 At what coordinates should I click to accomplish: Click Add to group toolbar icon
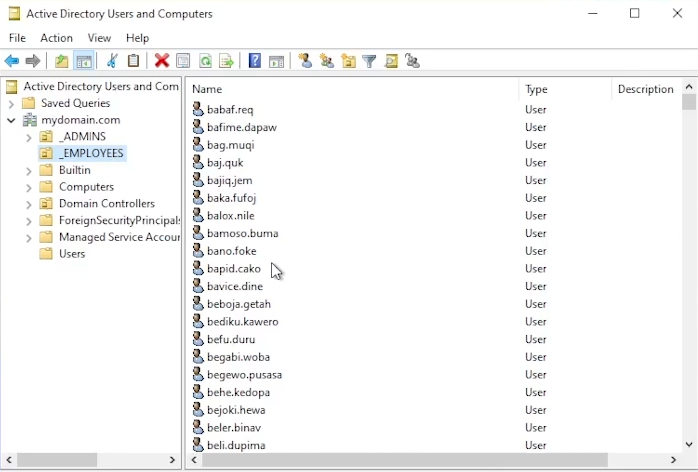click(x=412, y=61)
